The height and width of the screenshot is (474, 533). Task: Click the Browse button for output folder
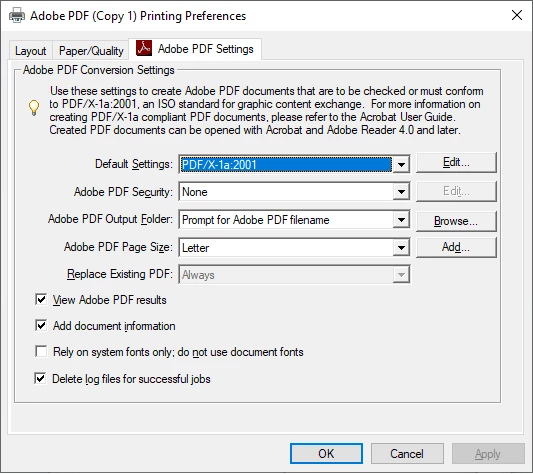(456, 221)
